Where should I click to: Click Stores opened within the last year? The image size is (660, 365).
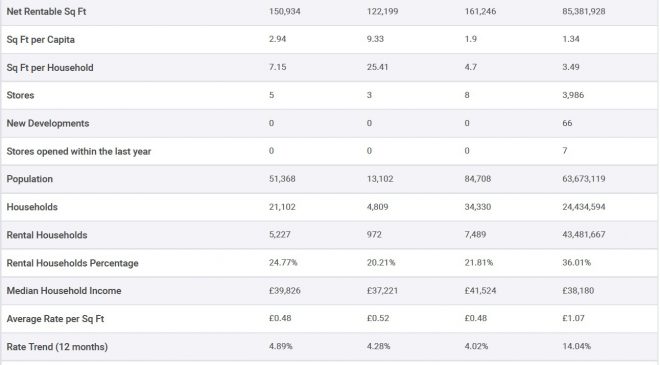(x=79, y=151)
